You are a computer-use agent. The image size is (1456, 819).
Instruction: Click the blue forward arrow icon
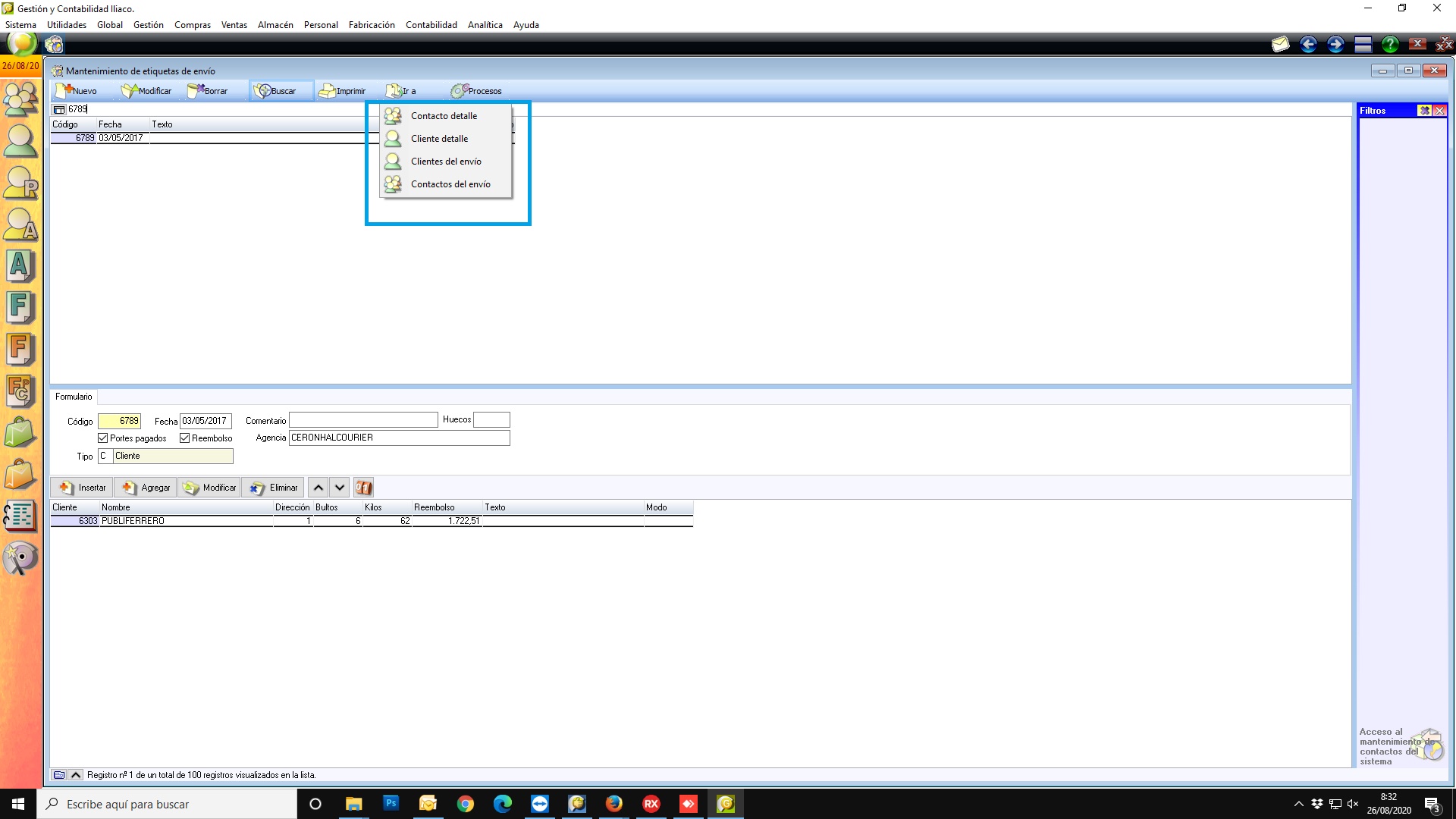click(1335, 45)
